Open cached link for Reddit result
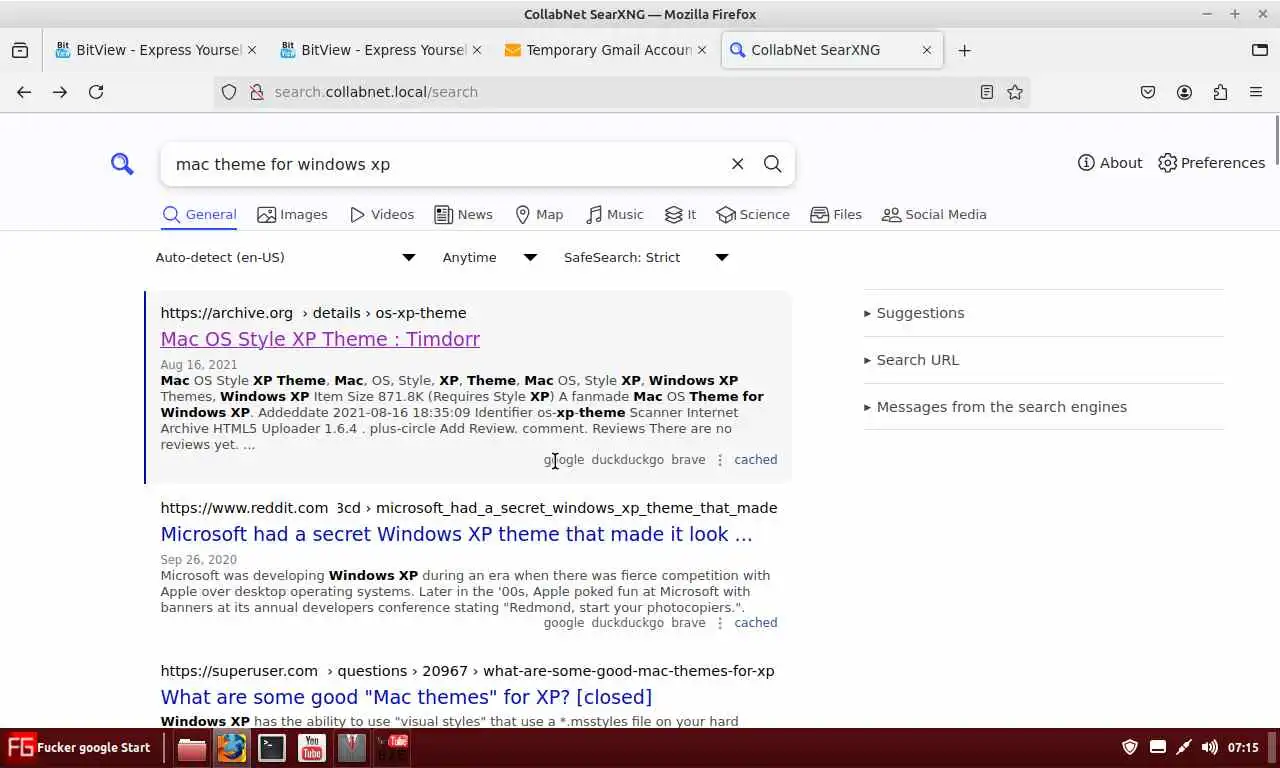The height and width of the screenshot is (768, 1280). 755,623
